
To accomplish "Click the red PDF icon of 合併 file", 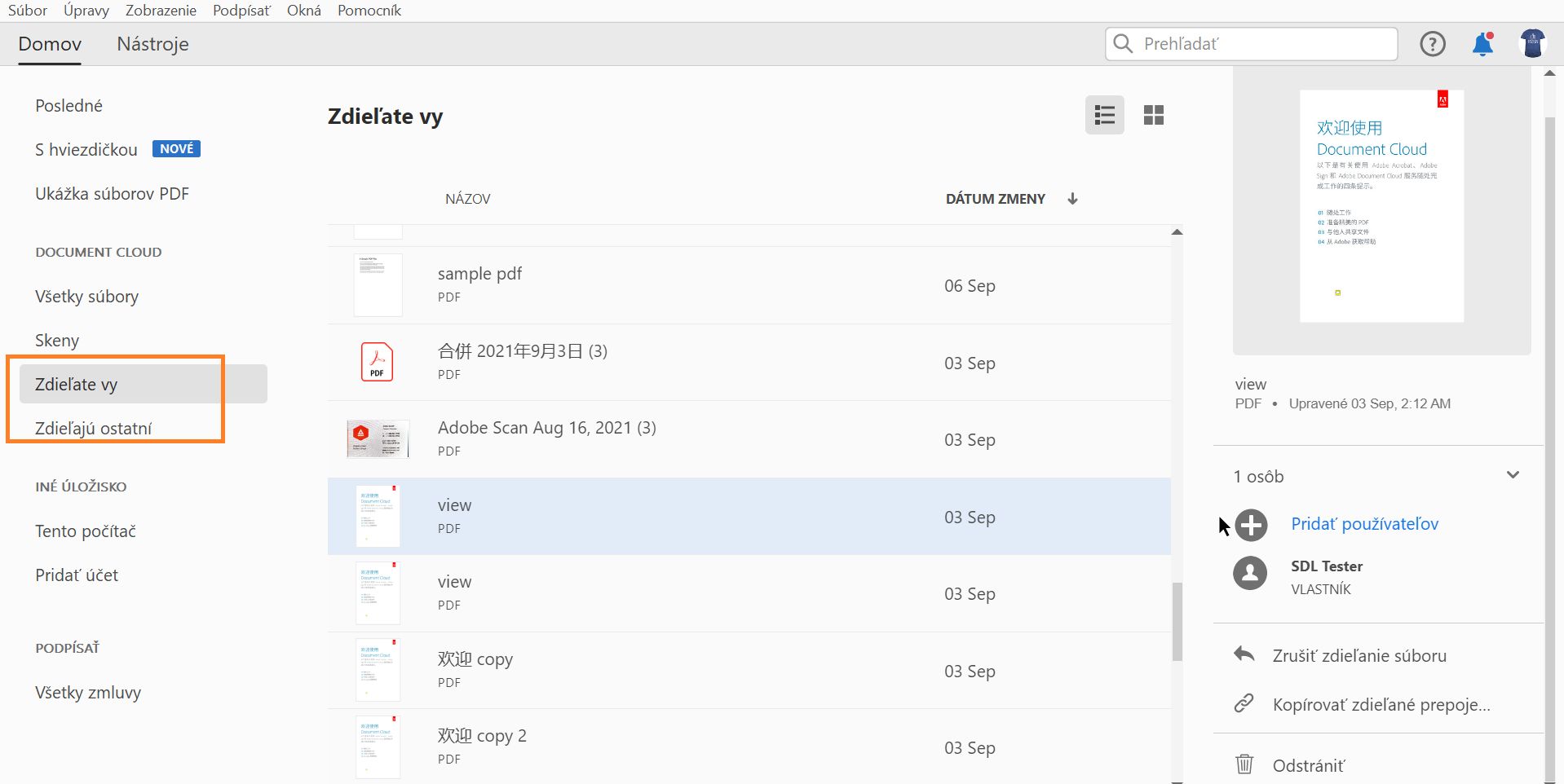I will (377, 362).
